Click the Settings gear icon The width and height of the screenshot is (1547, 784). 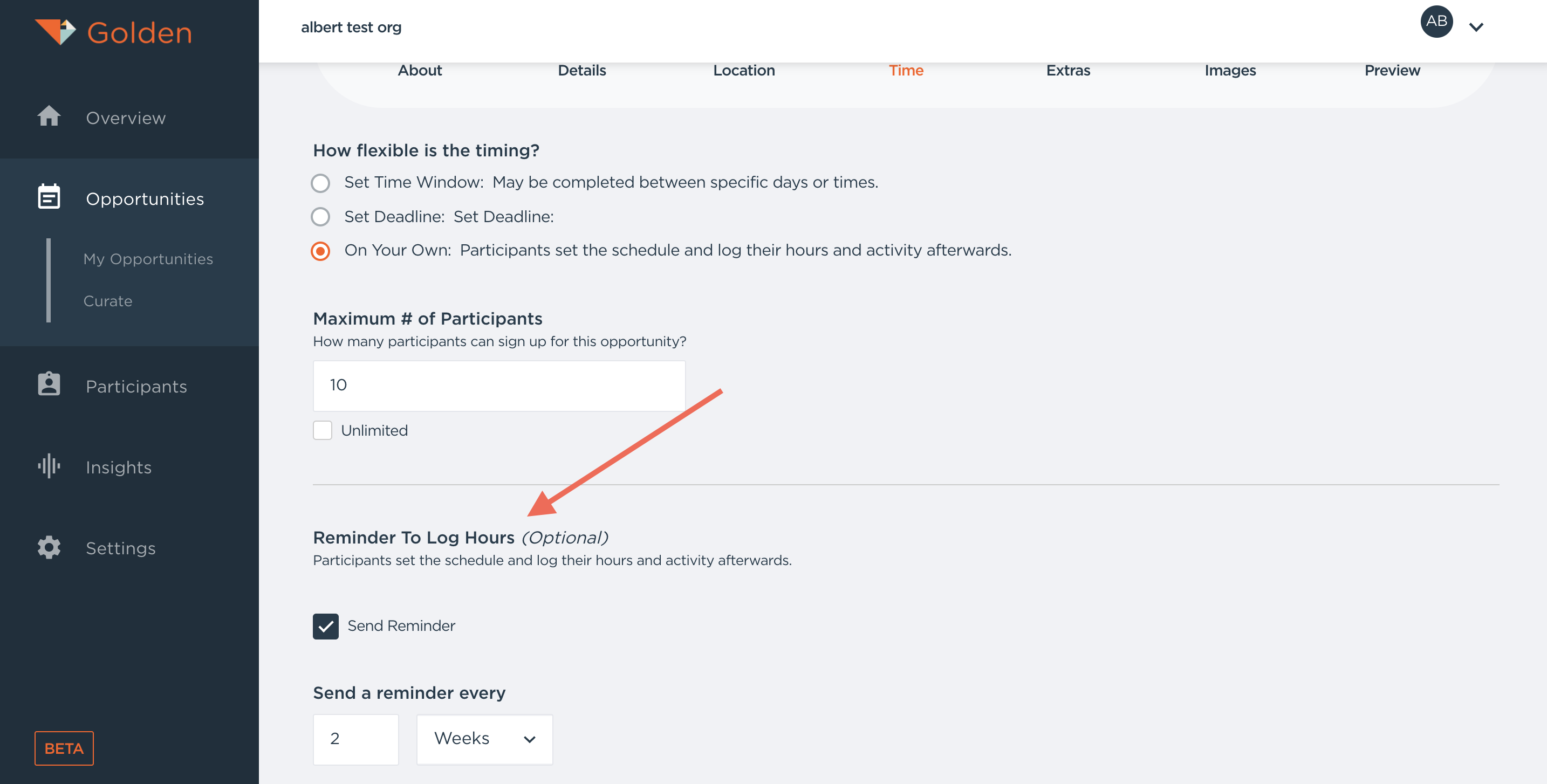click(x=49, y=547)
